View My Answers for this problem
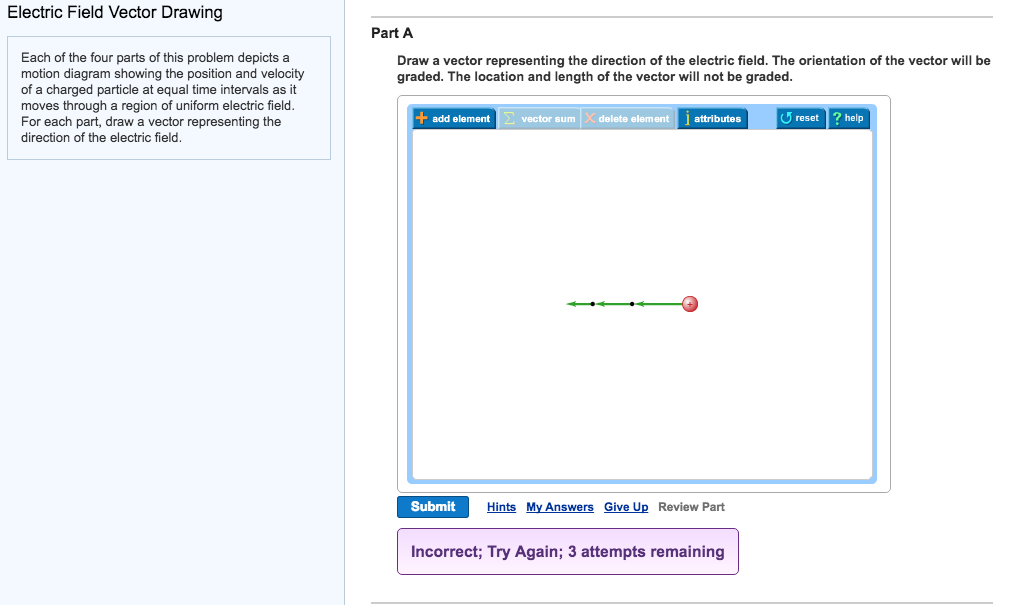The image size is (1014, 605). click(x=559, y=507)
